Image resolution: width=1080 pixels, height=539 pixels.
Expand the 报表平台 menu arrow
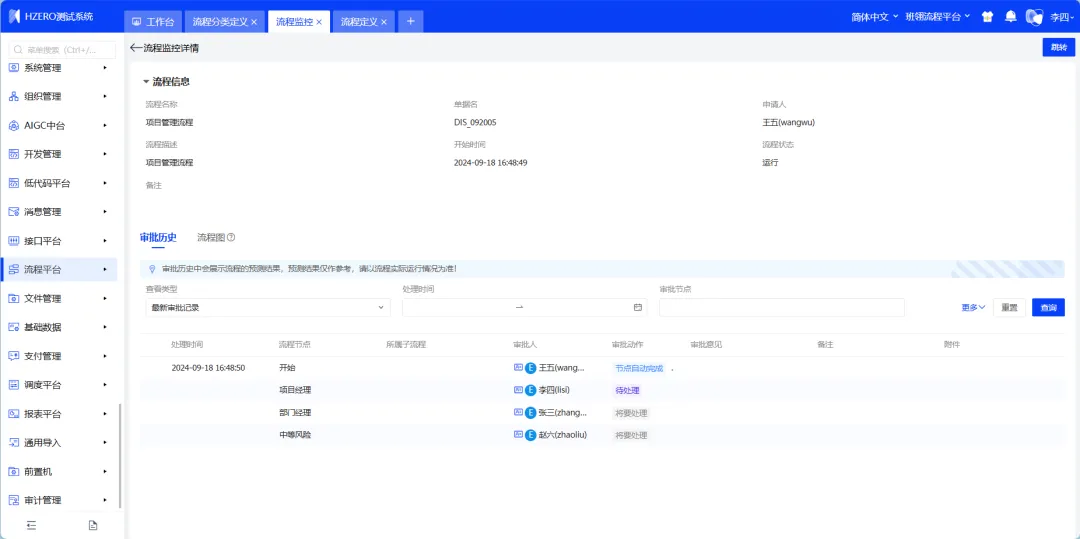pos(105,414)
